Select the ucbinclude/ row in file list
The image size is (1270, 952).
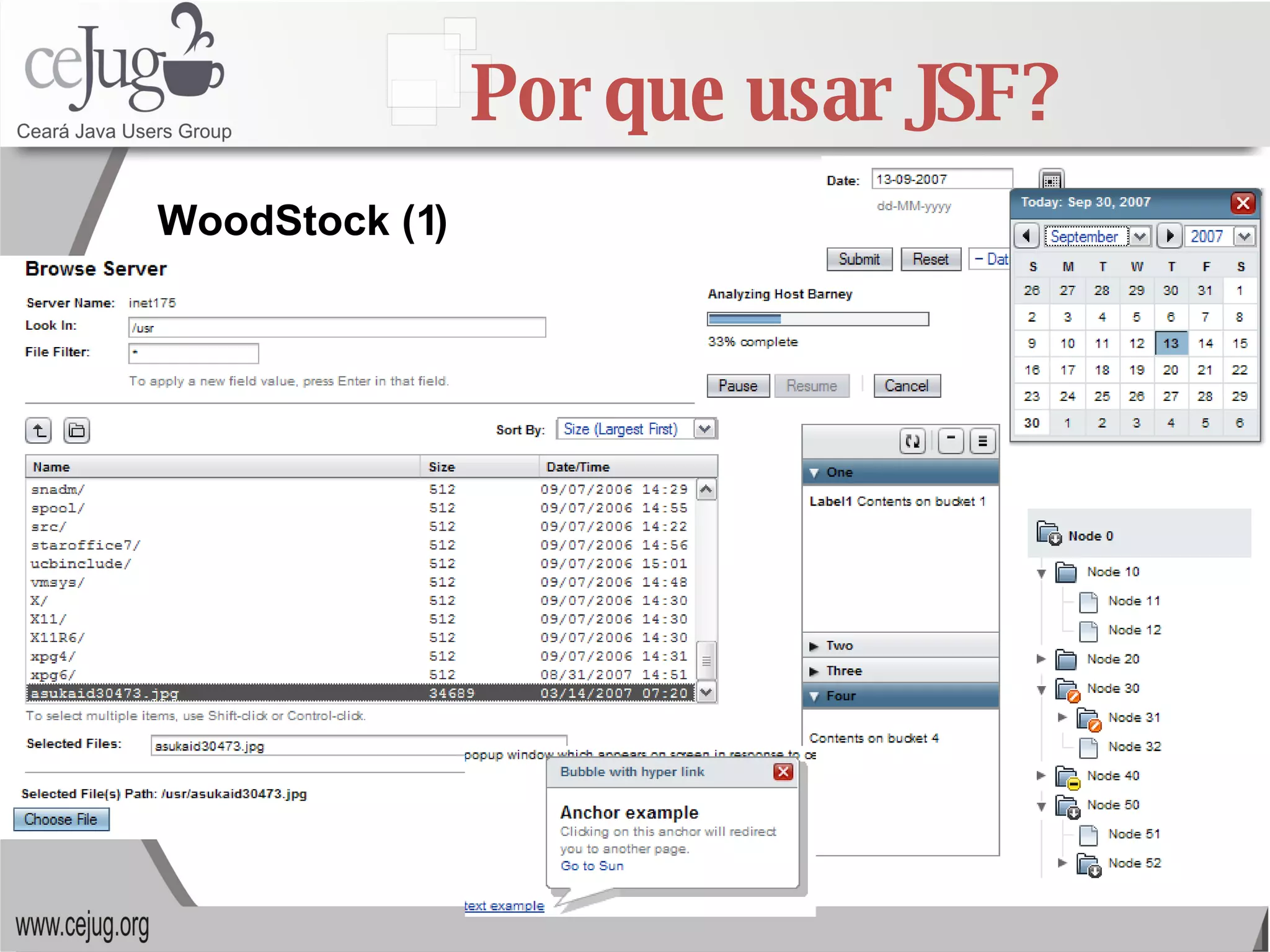click(360, 563)
